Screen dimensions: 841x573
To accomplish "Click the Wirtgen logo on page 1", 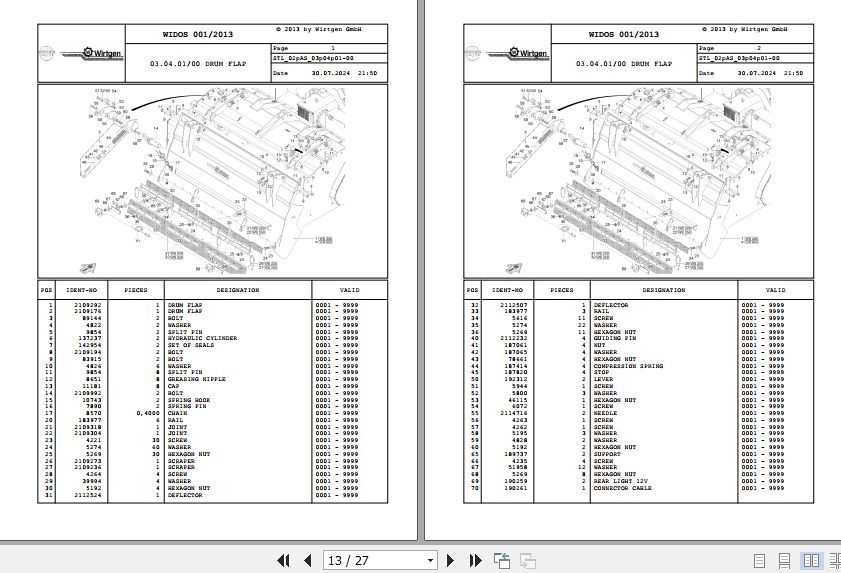I will (91, 53).
